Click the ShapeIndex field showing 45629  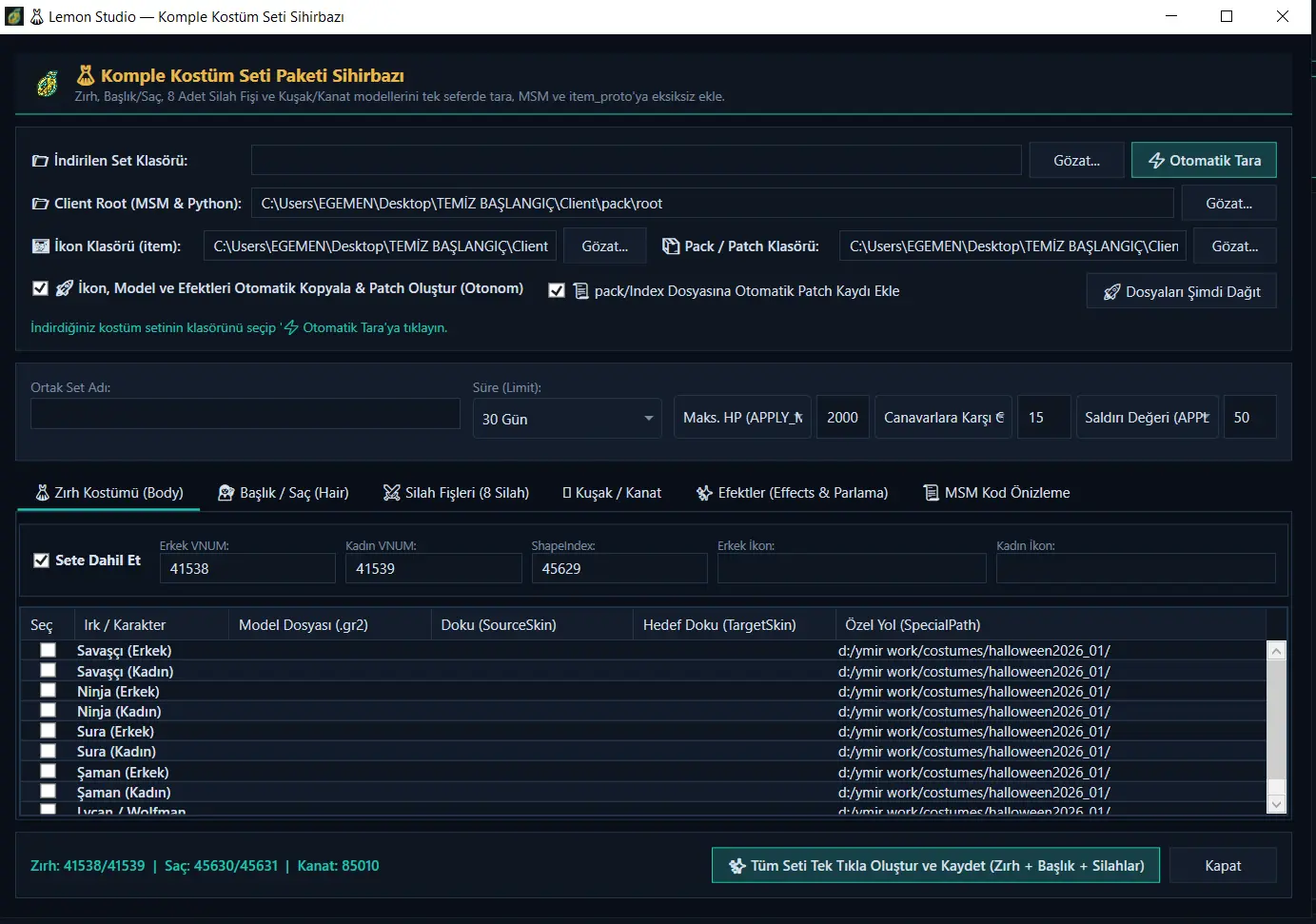[x=619, y=568]
